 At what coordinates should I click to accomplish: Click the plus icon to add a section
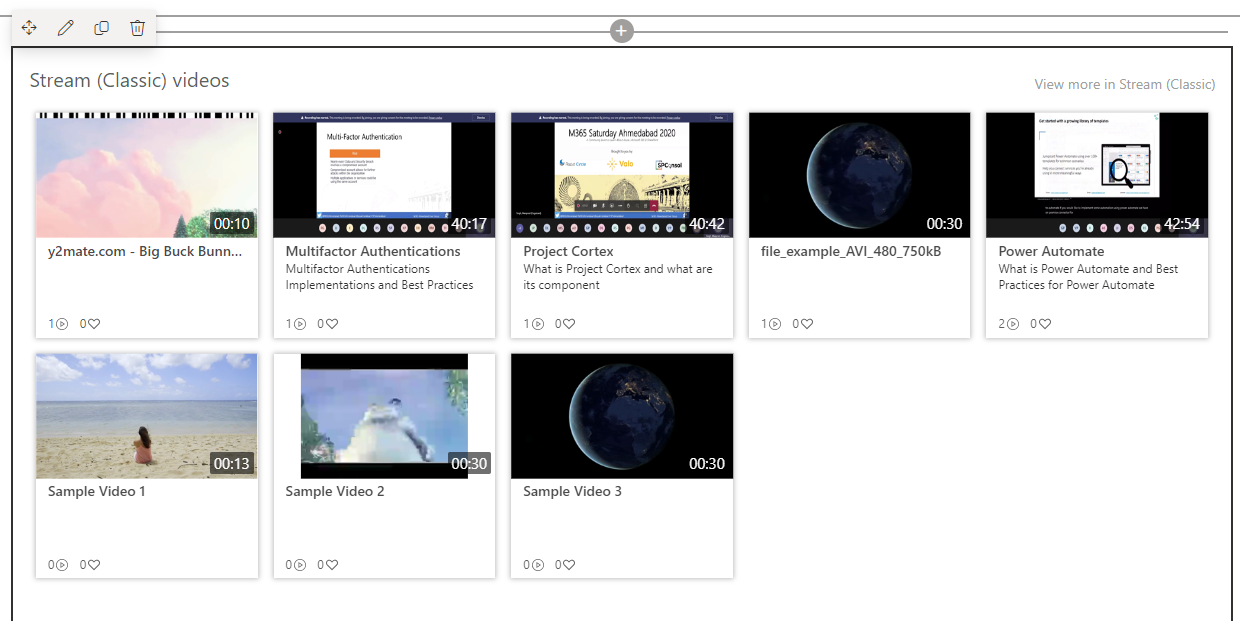[621, 30]
